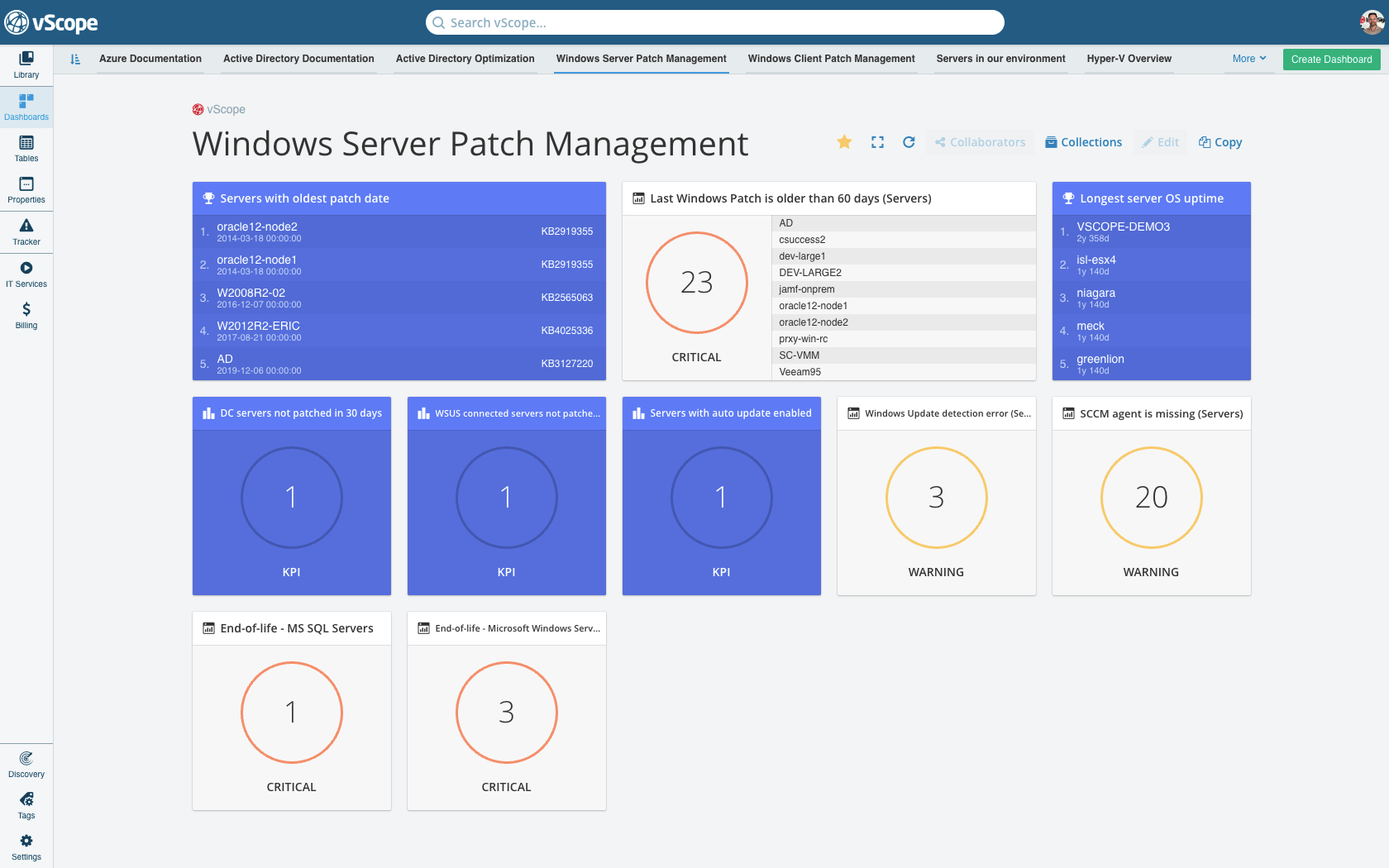The image size is (1389, 868).
Task: Open the Tables sidebar section
Action: pos(26,149)
